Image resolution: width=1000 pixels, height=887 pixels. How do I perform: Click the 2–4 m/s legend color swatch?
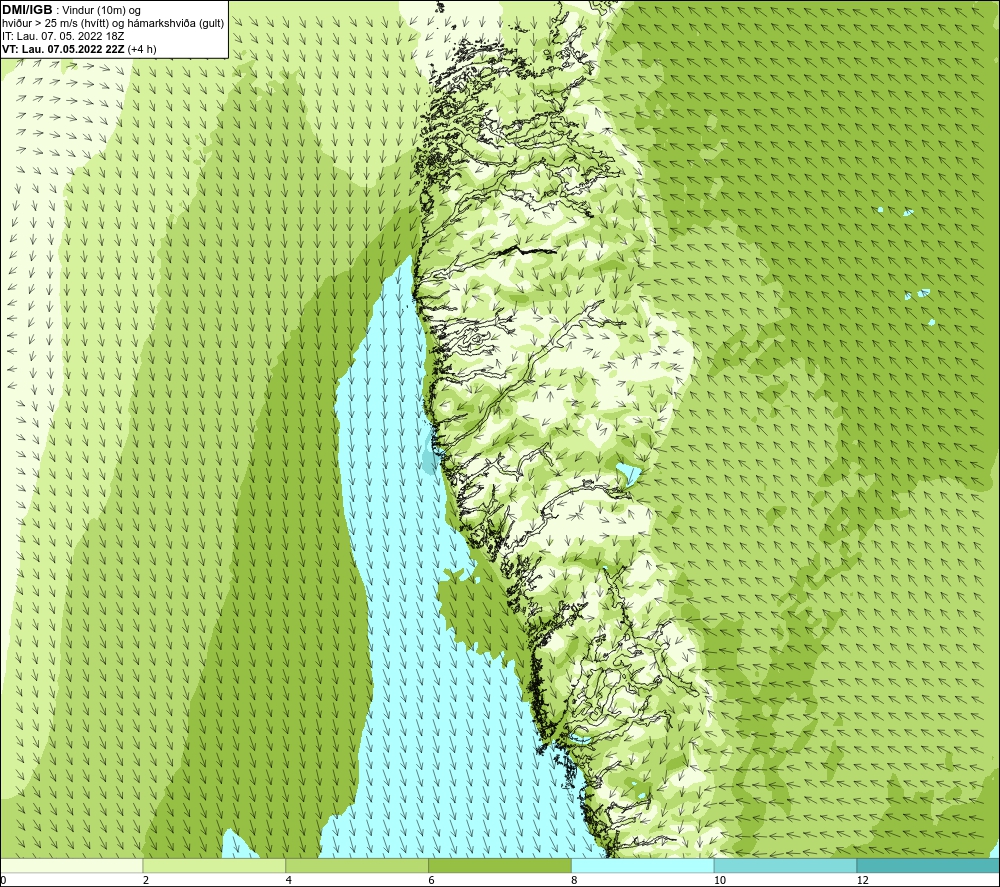point(214,865)
